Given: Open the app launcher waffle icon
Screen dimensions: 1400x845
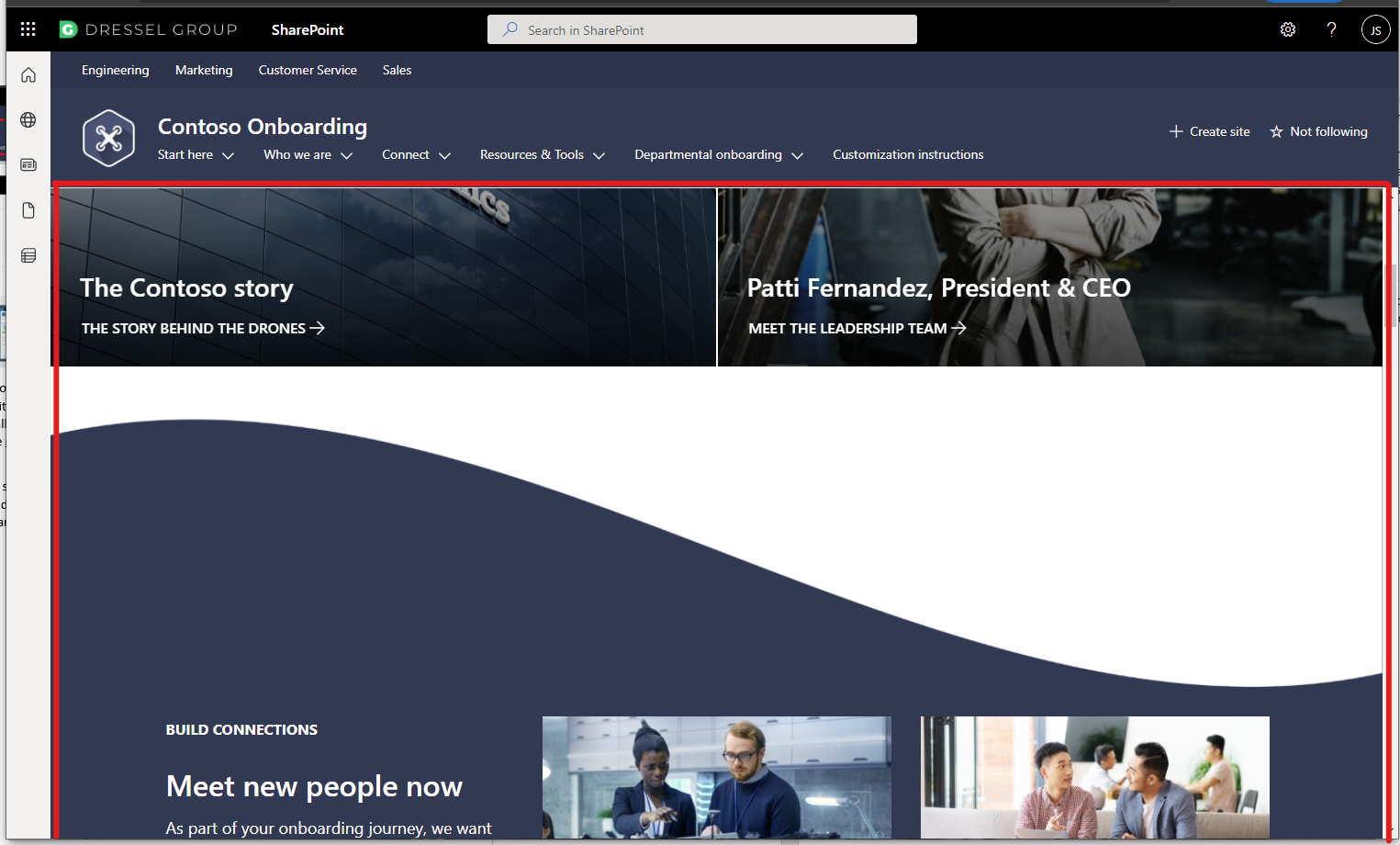Looking at the screenshot, I should coord(28,29).
